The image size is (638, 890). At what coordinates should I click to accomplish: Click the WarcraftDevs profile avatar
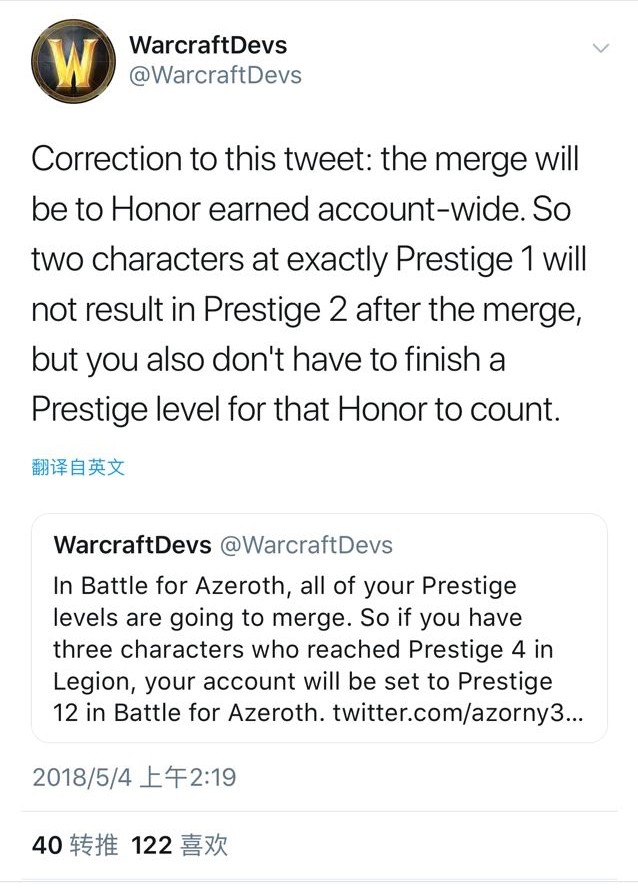[x=73, y=61]
